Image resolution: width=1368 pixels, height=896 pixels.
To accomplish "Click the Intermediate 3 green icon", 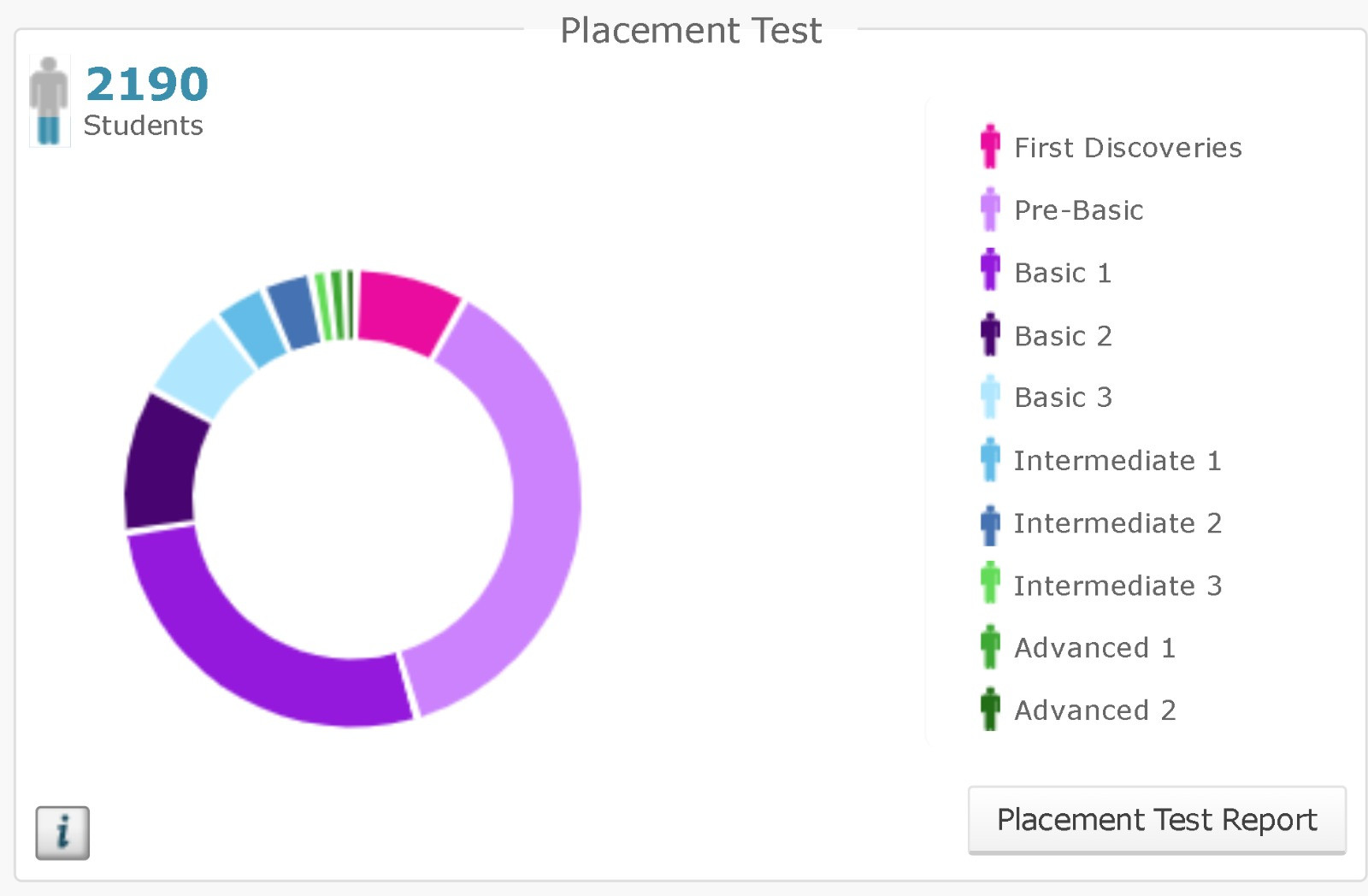I will point(990,586).
